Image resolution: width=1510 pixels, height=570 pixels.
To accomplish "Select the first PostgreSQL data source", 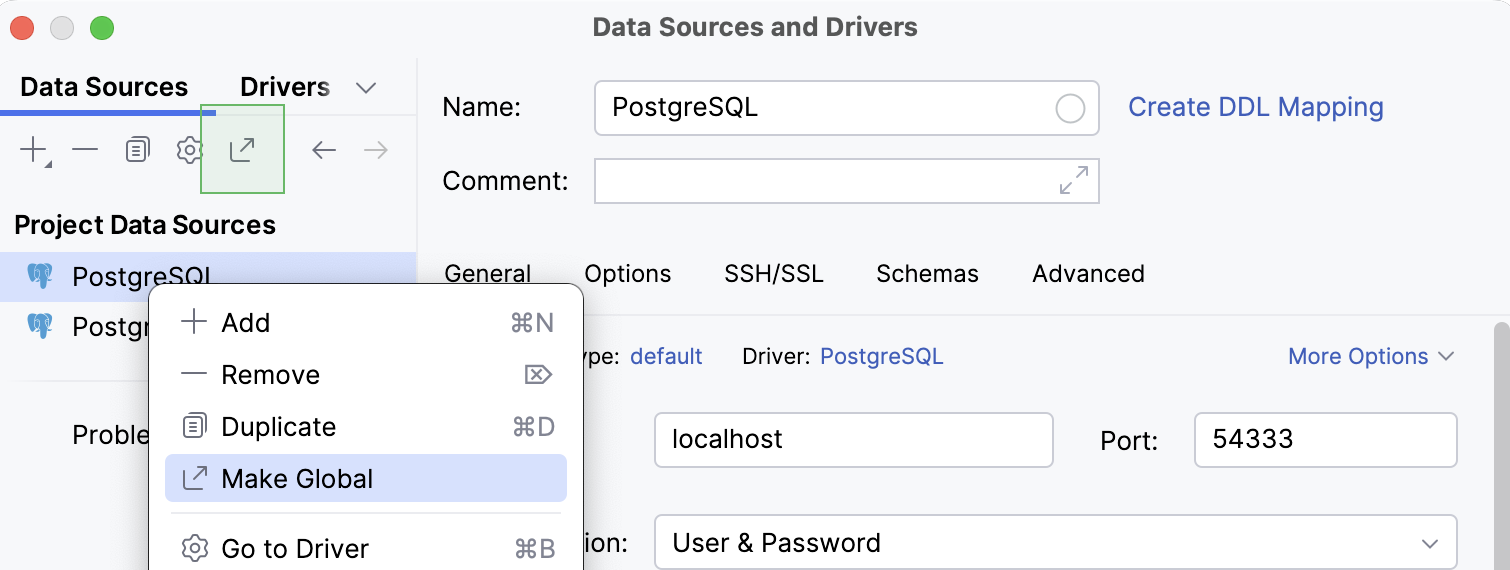I will (140, 277).
